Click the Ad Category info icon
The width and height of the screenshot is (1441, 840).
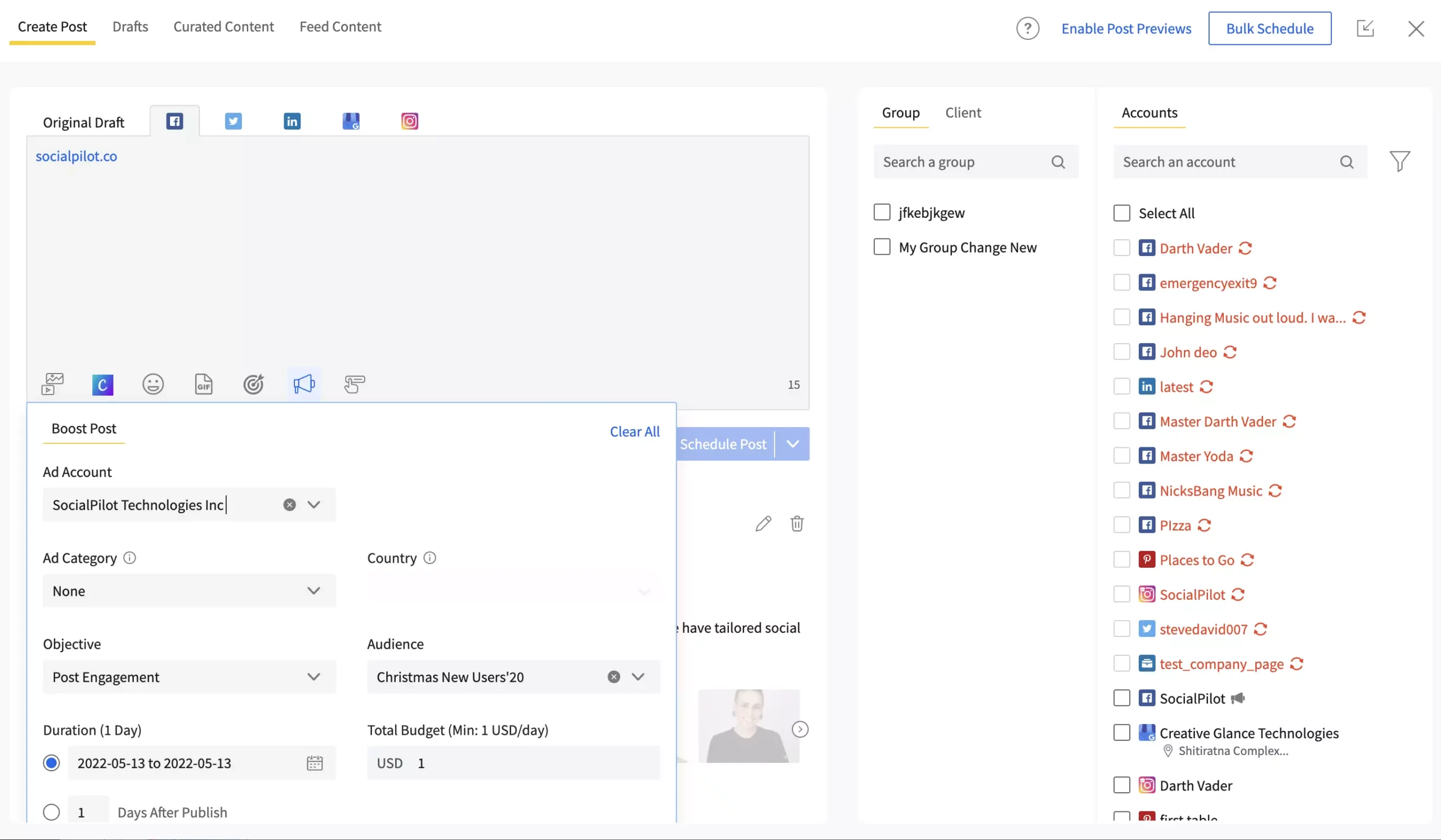coord(130,558)
